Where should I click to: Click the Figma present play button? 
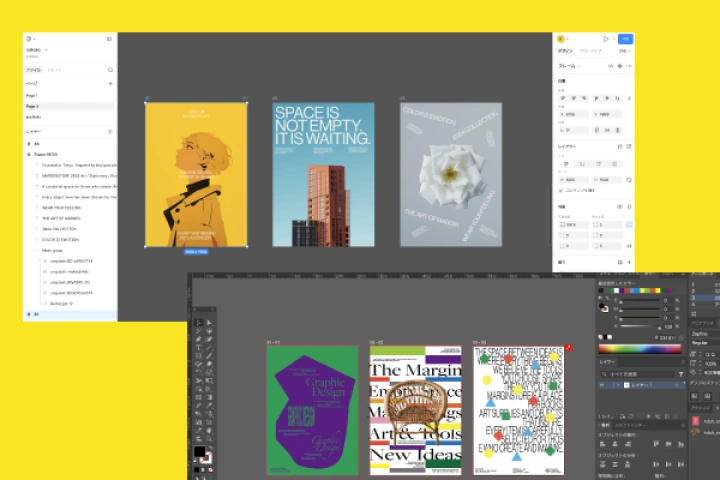(x=606, y=39)
